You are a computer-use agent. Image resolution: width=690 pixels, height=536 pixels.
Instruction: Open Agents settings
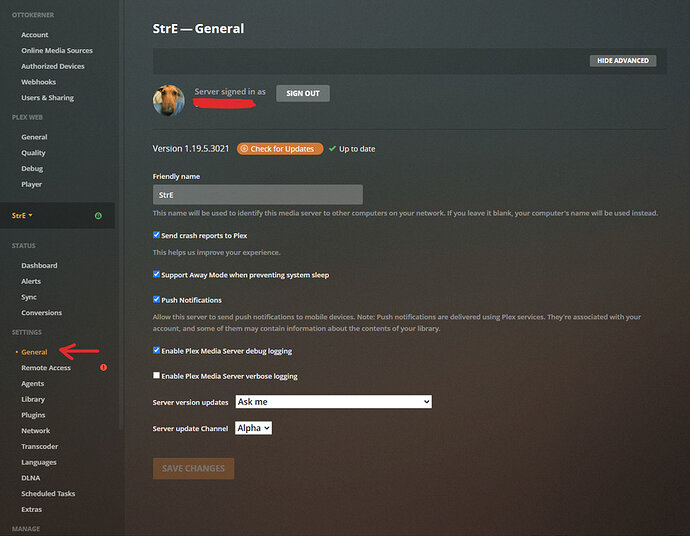[x=33, y=384]
